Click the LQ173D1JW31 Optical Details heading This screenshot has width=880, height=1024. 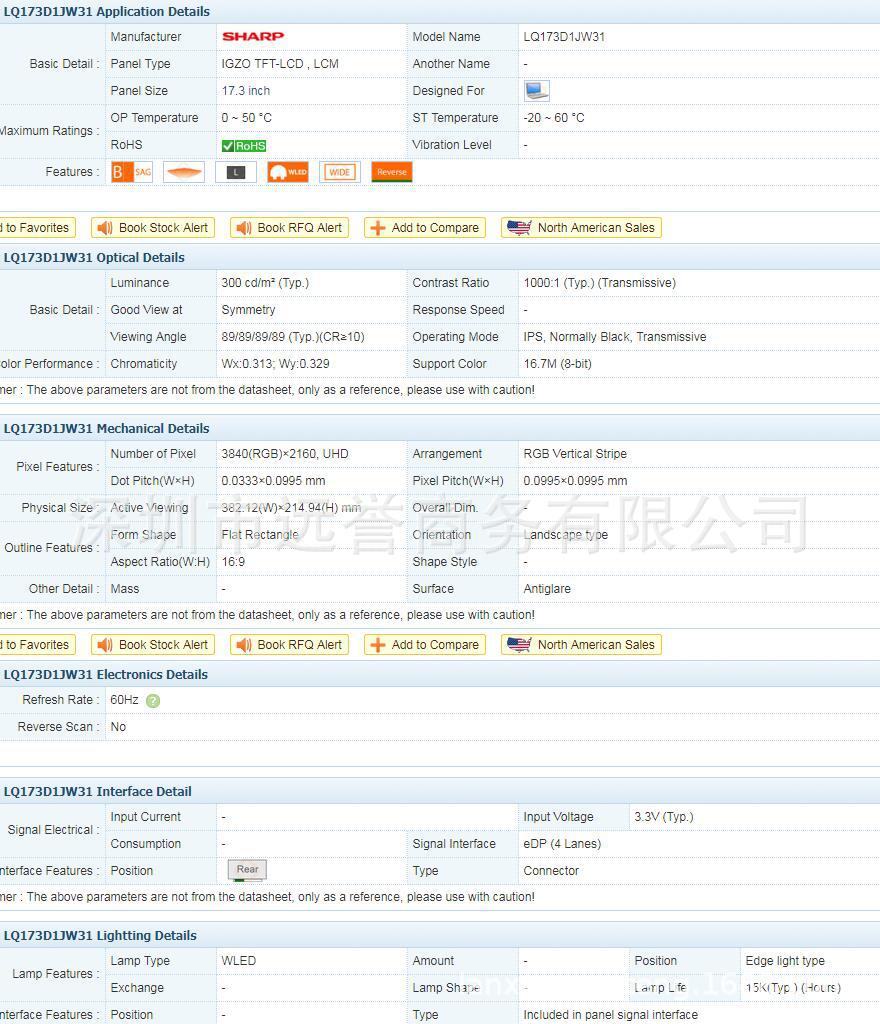pyautogui.click(x=95, y=257)
